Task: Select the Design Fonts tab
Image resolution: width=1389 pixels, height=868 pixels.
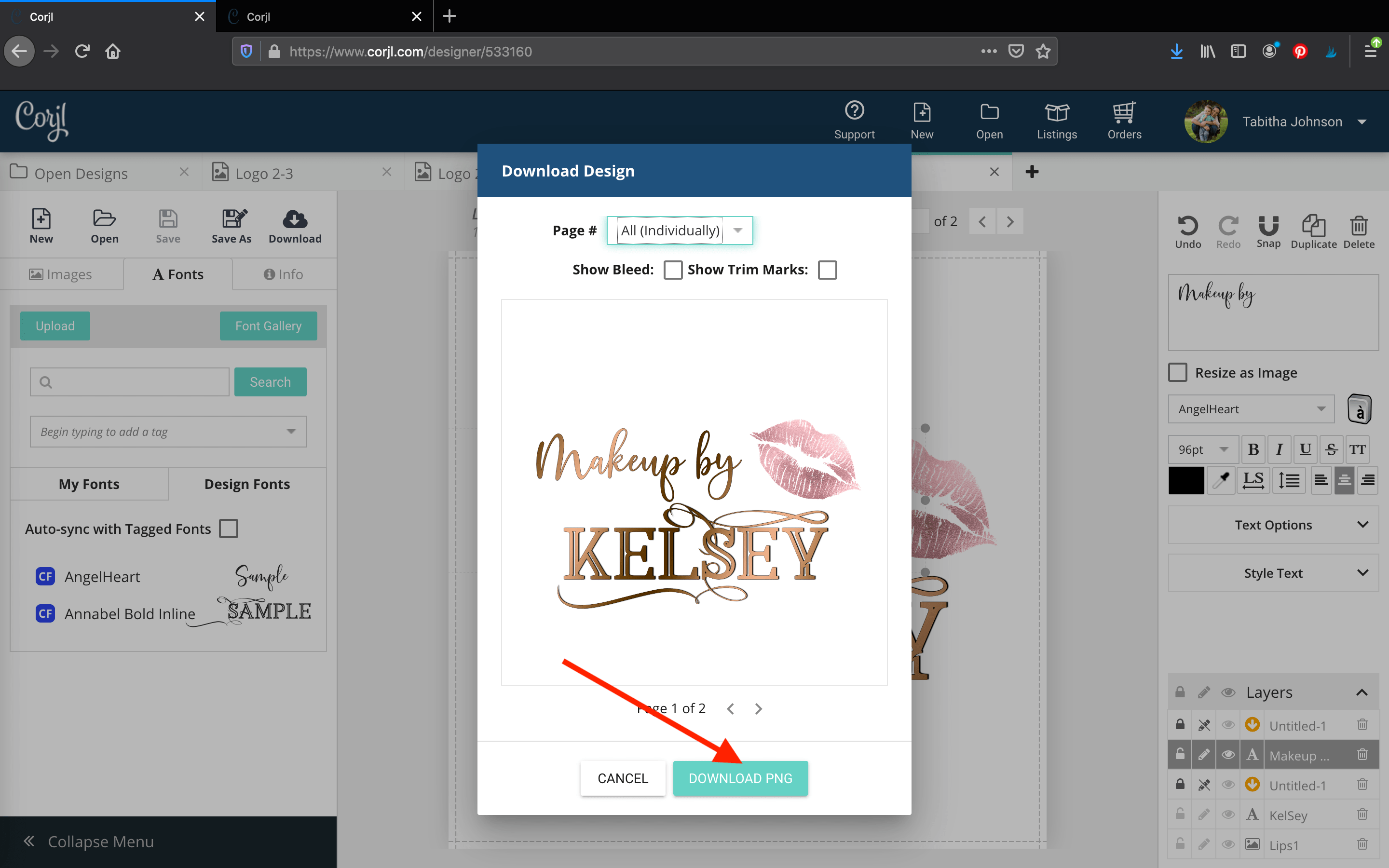Action: pos(247,484)
